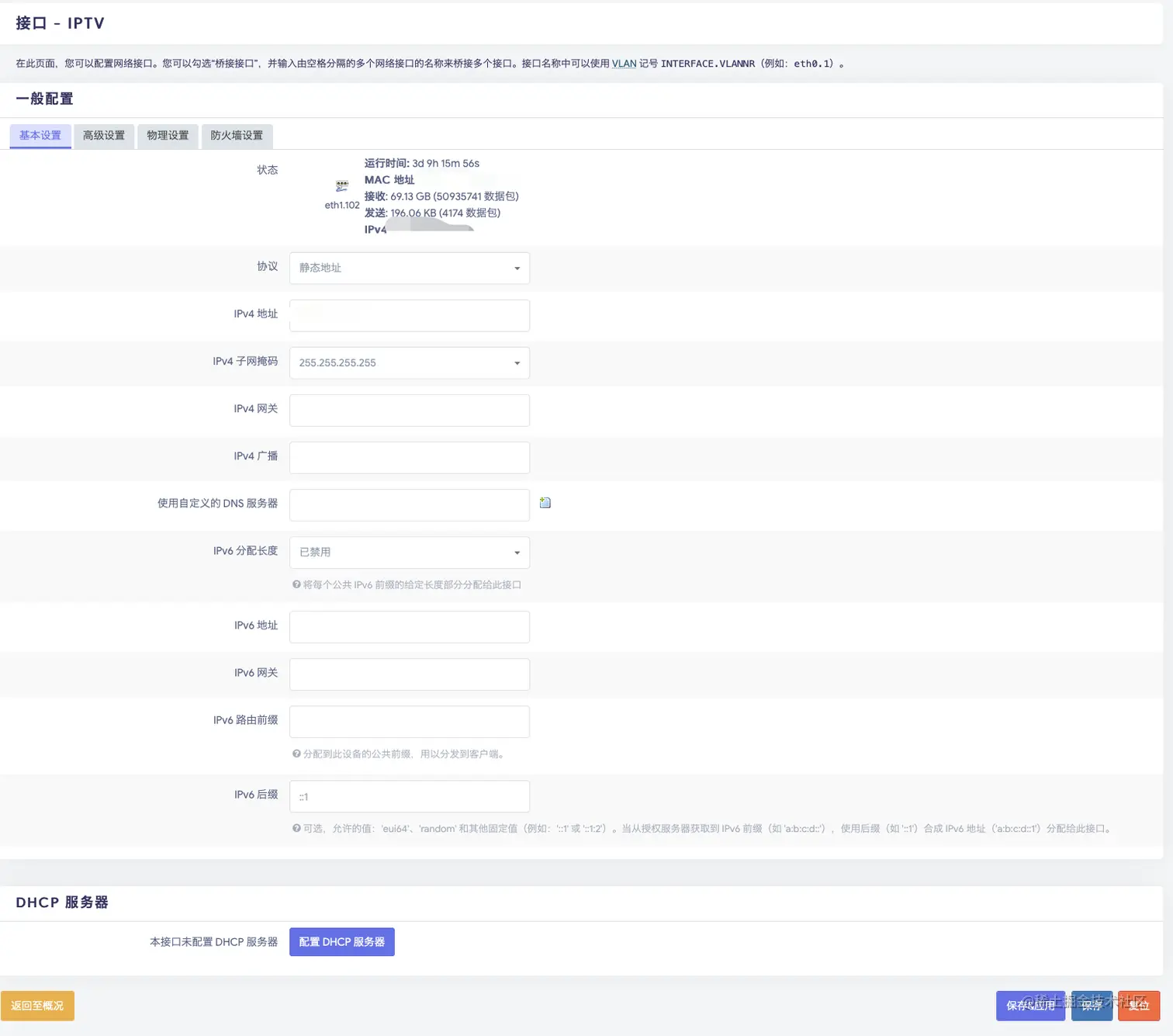Click the 保存&应用 button
The height and width of the screenshot is (1036, 1173).
coord(1030,1006)
